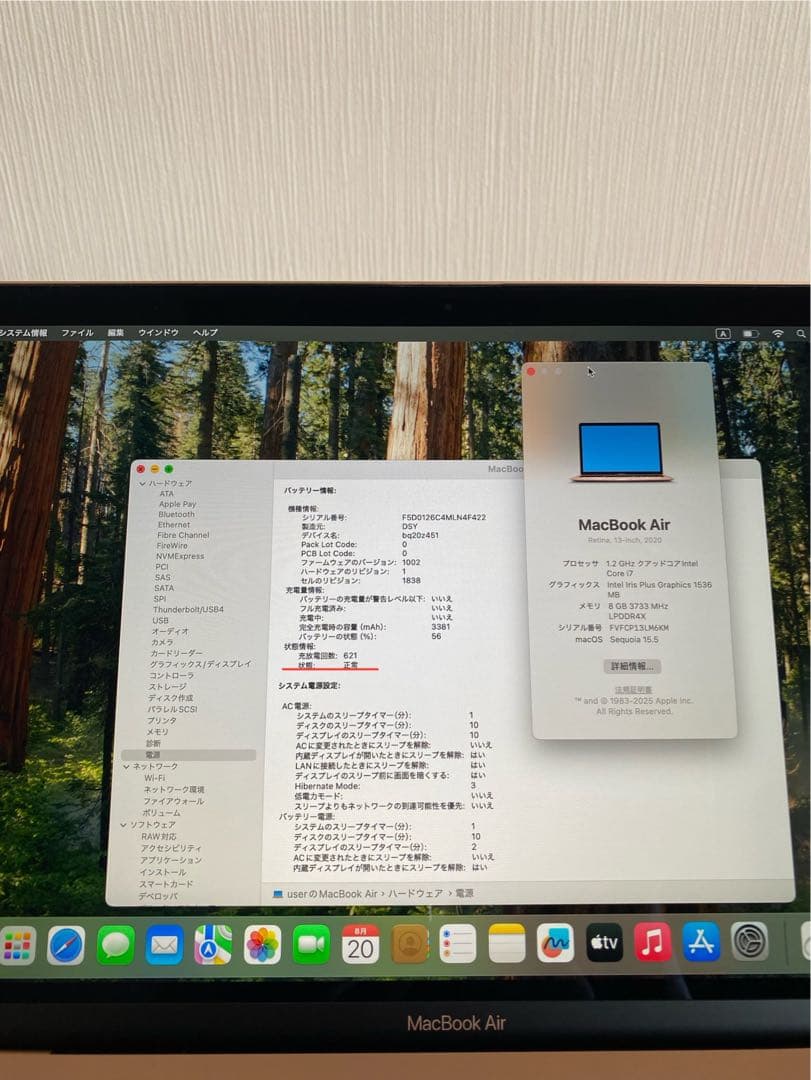Viewport: 811px width, 1080px height.
Task: Select インストール in the sidebar
Action: pyautogui.click(x=163, y=871)
